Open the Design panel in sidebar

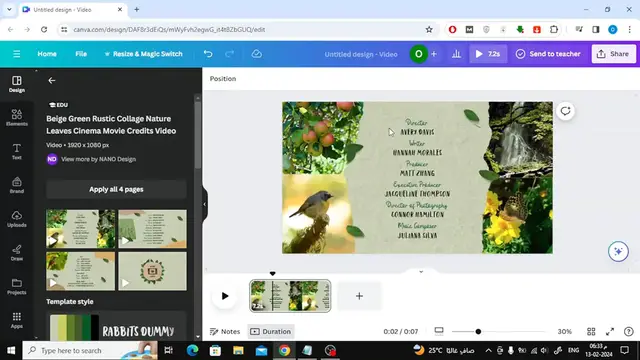click(x=17, y=84)
